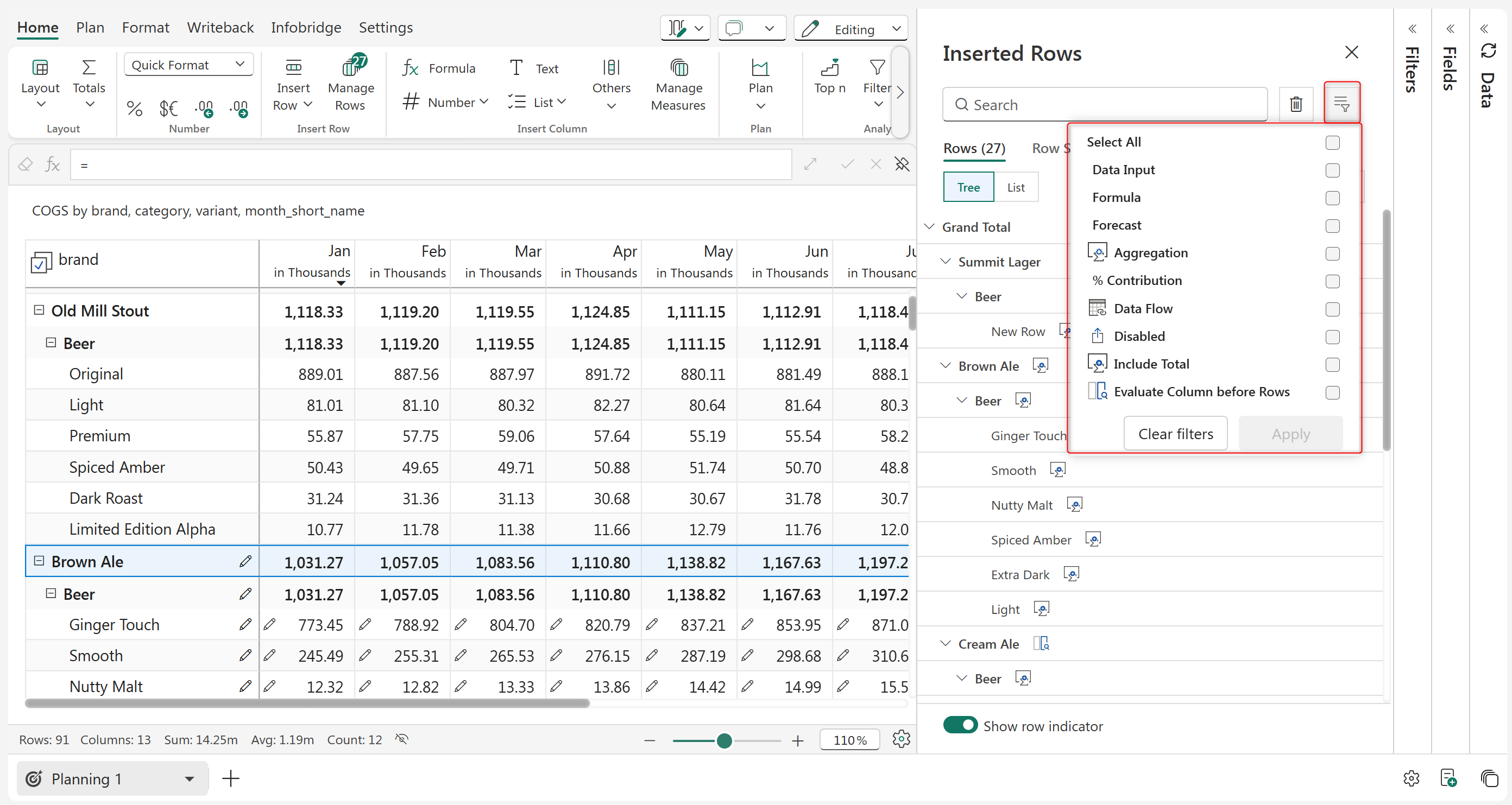This screenshot has width=1512, height=805.
Task: Switch to the Writeback tab
Action: tap(220, 28)
